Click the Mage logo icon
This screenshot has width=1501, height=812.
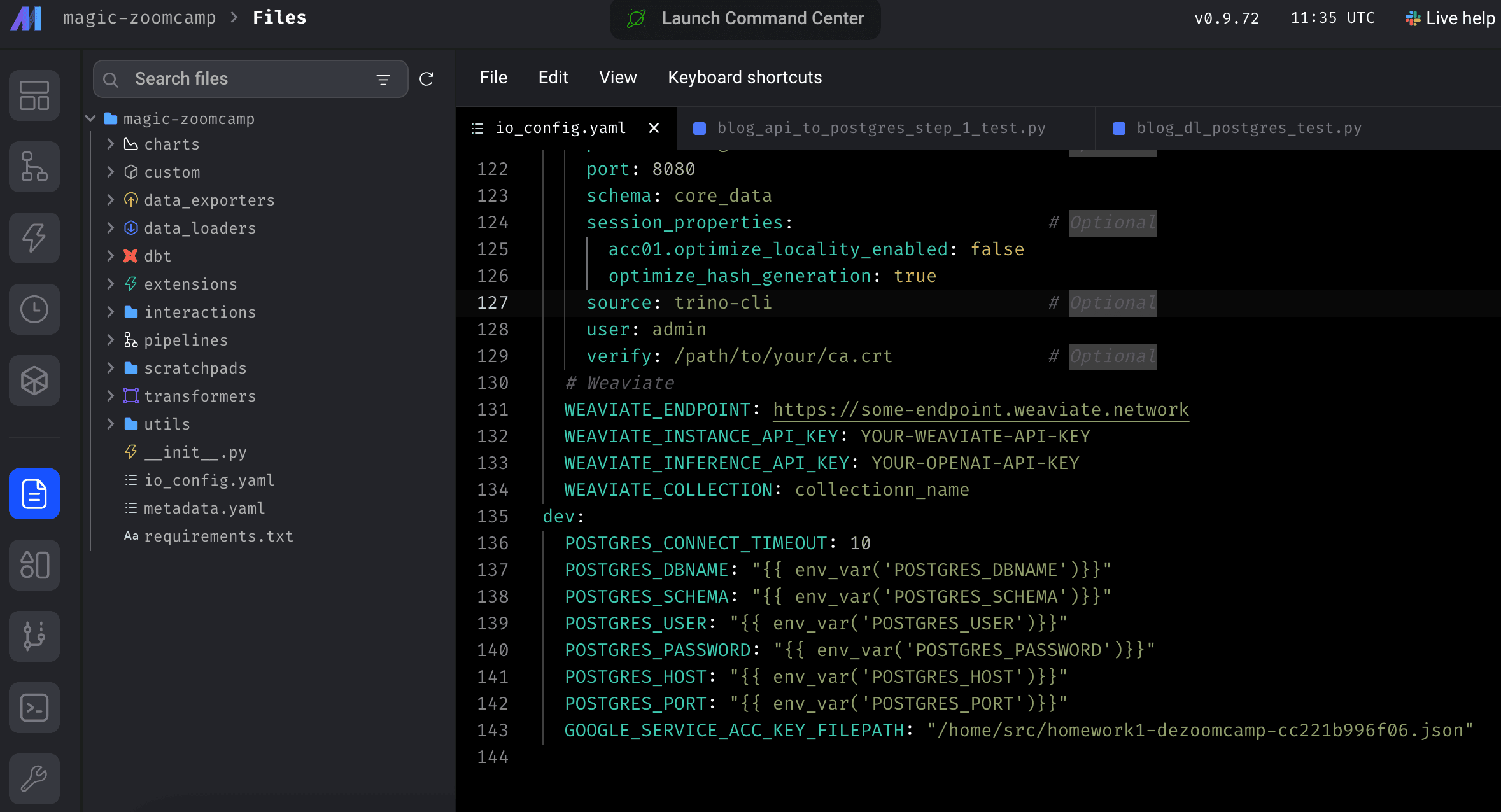pos(26,18)
